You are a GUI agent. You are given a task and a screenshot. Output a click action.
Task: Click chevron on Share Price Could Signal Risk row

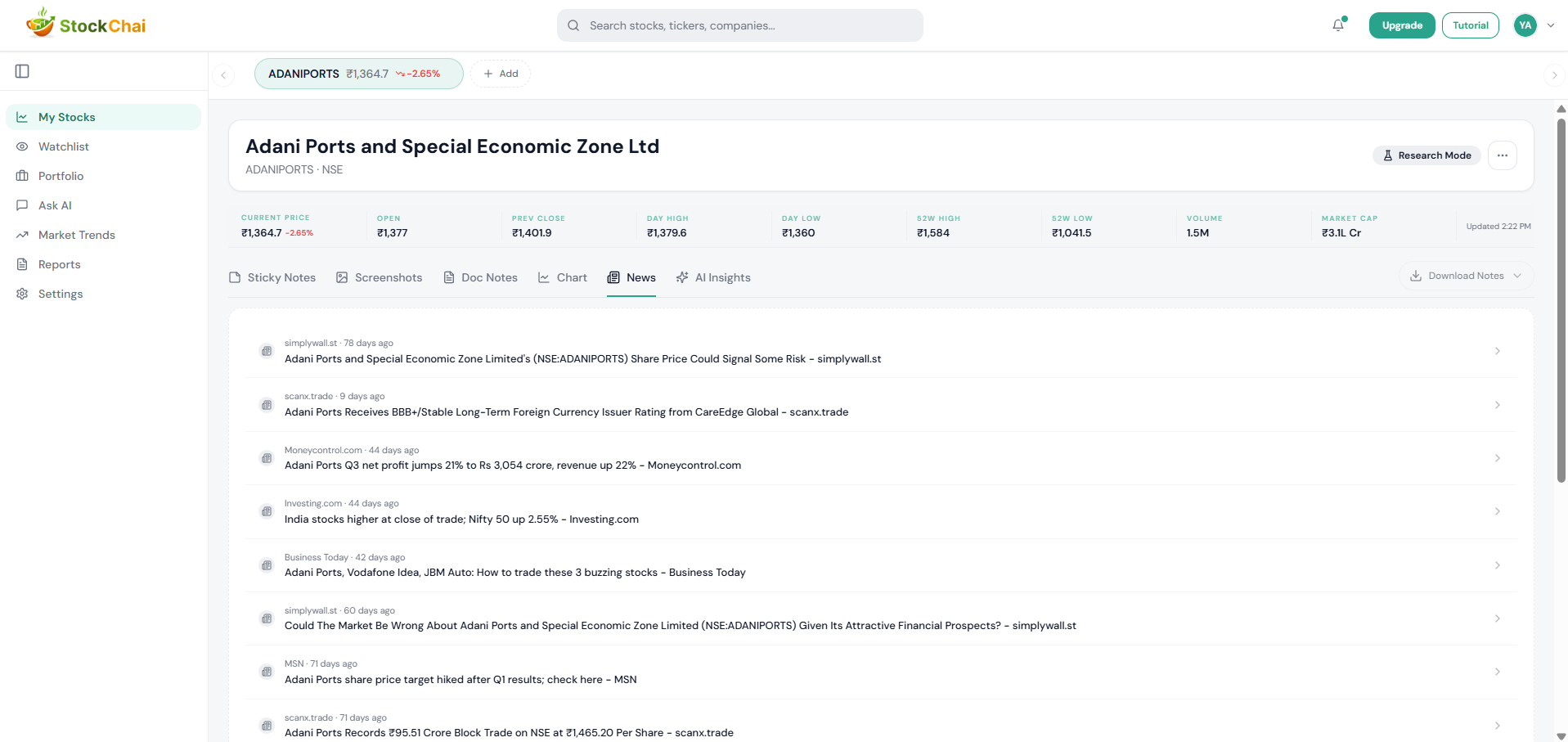coord(1498,351)
